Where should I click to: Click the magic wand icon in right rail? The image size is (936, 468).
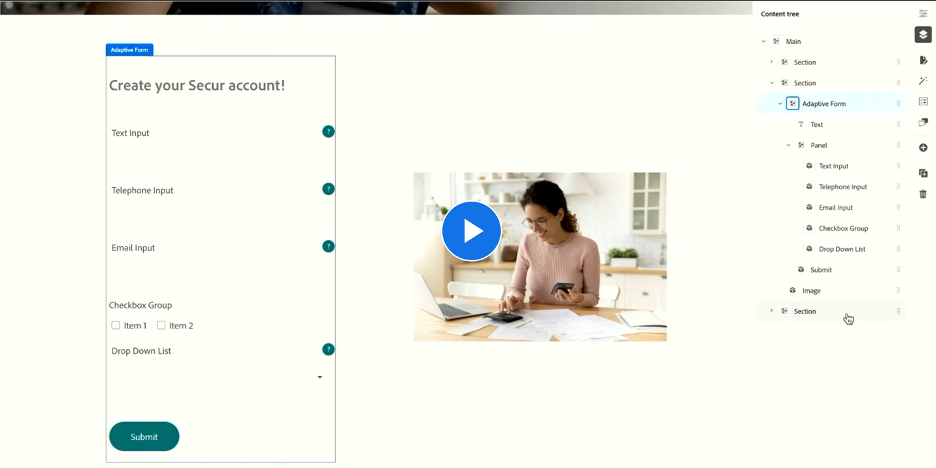coord(923,81)
